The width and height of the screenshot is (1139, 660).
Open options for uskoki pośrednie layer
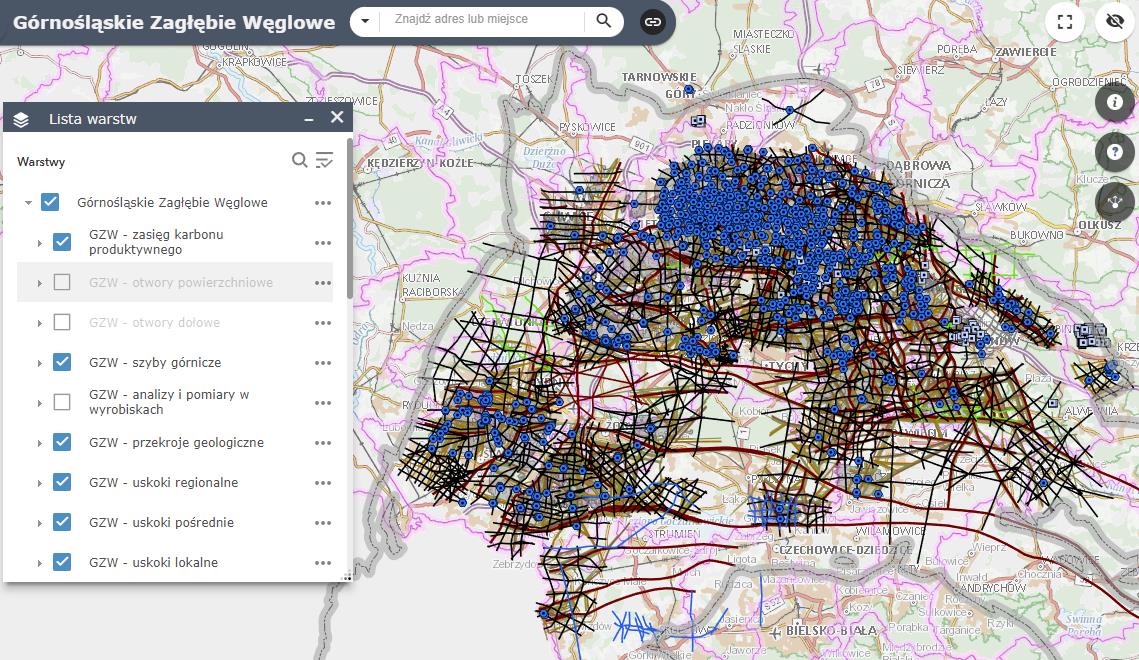click(323, 523)
